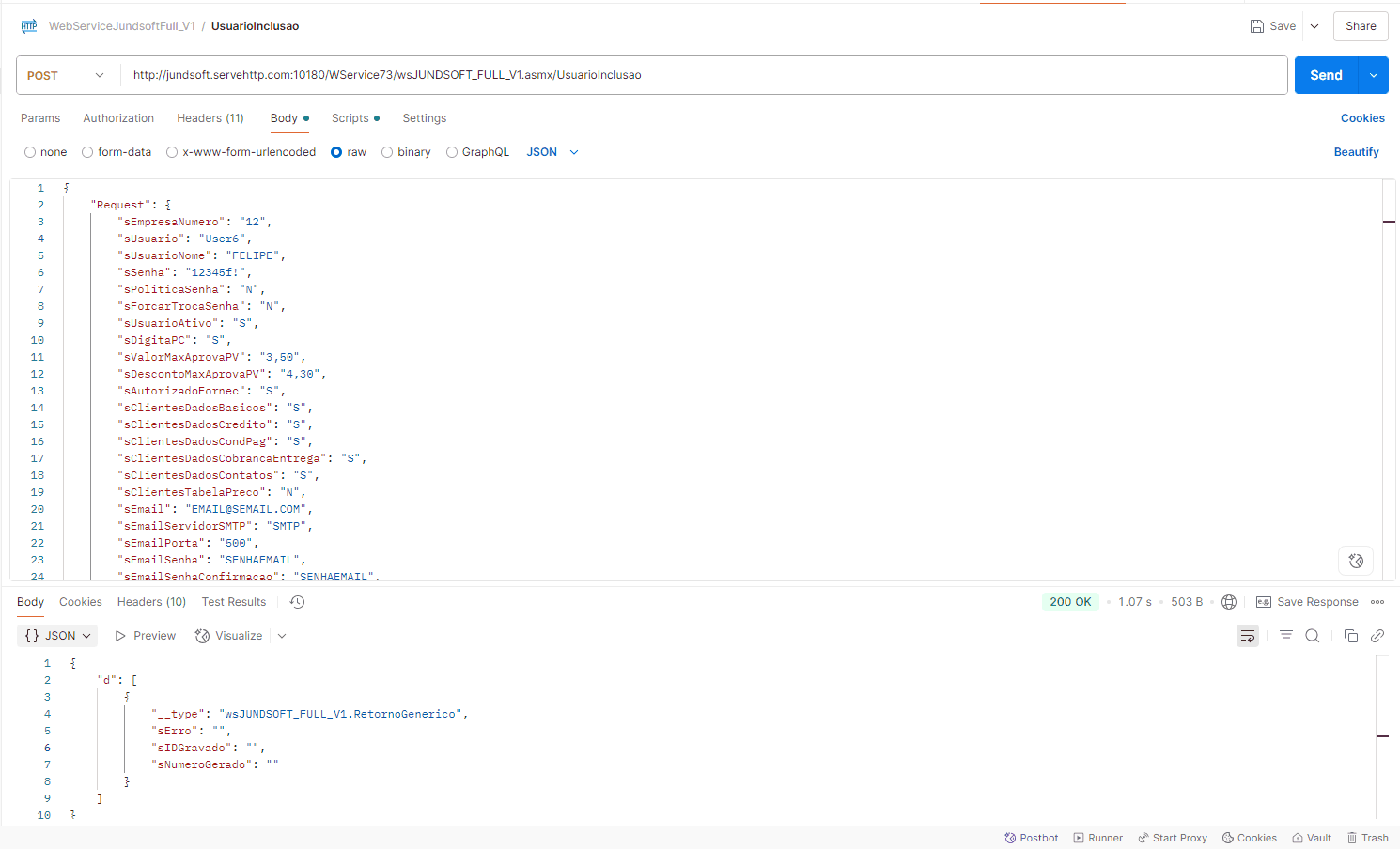Click the response link icon
Viewport: 1400px width, 849px height.
tap(1377, 636)
